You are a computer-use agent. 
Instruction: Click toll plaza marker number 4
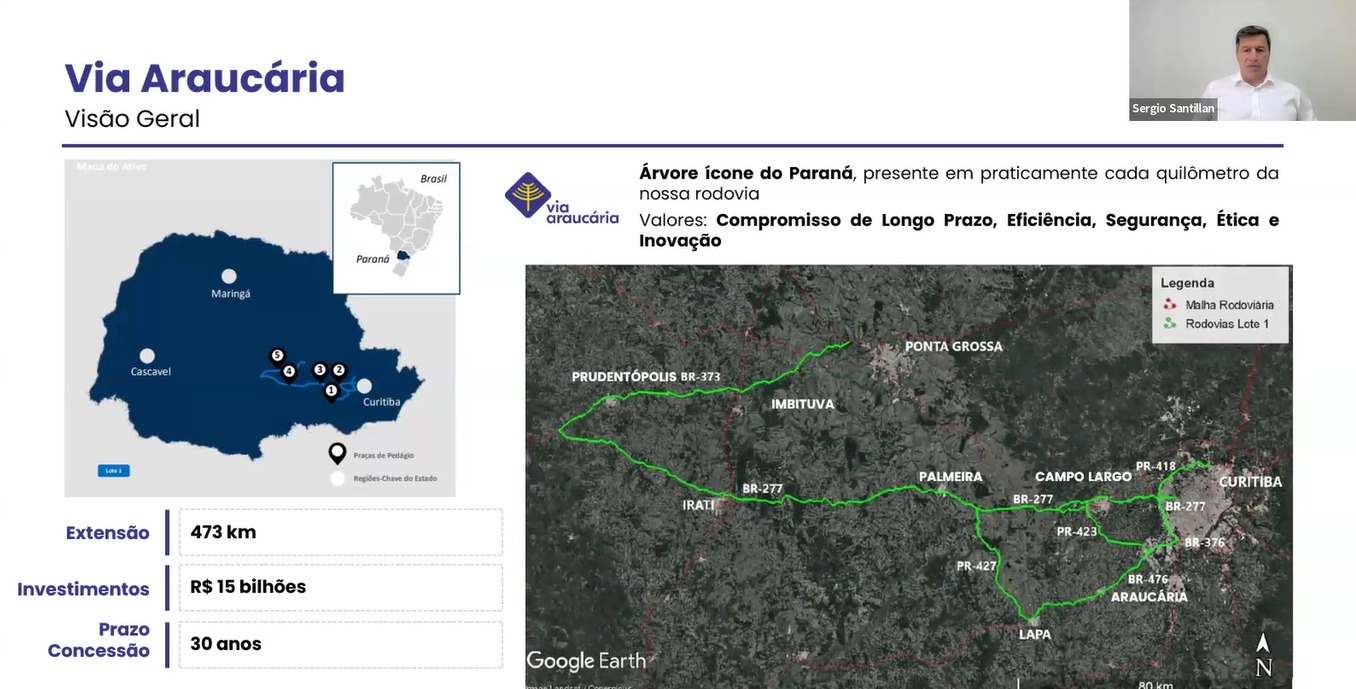point(289,373)
